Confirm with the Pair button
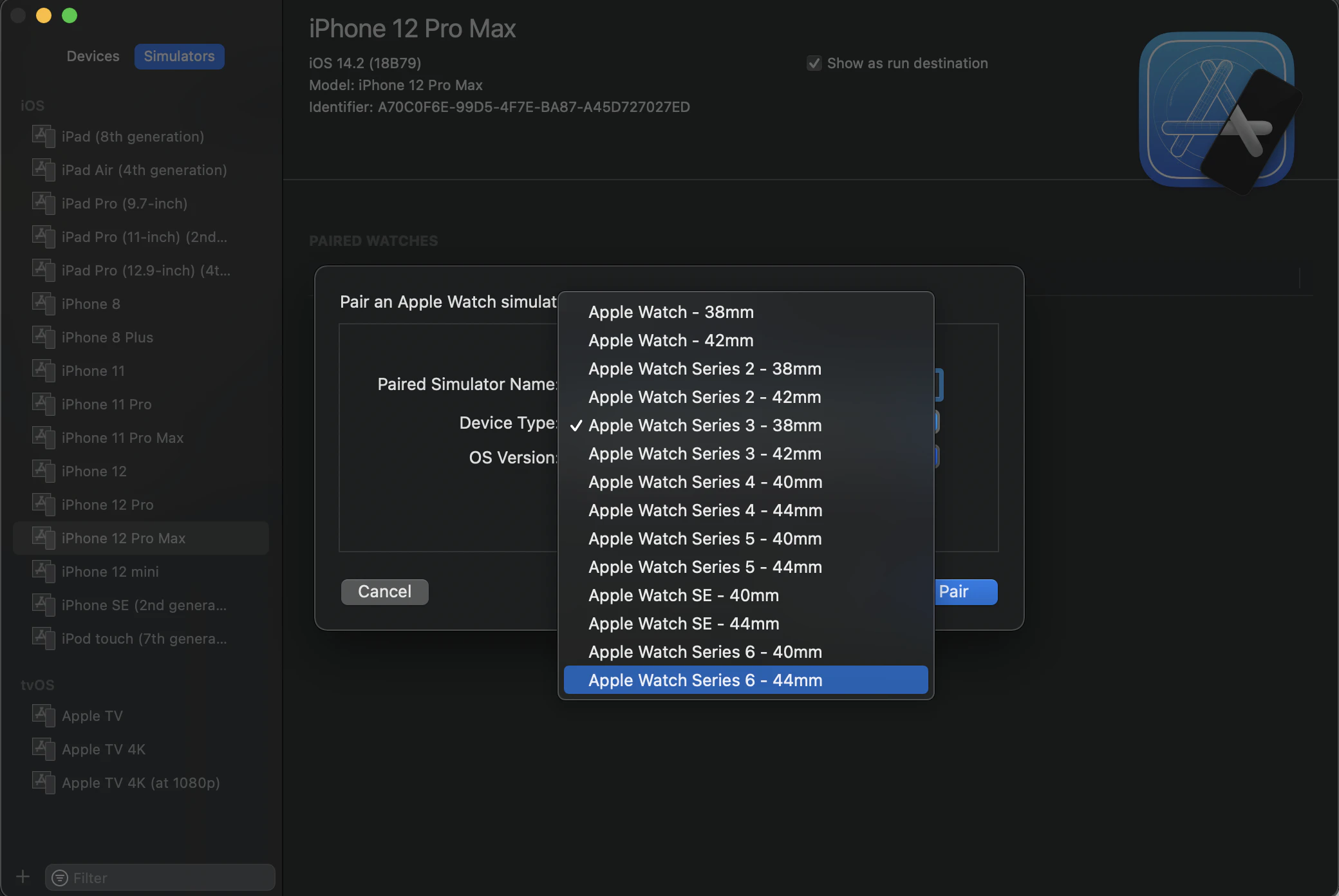The height and width of the screenshot is (896, 1339). [965, 592]
